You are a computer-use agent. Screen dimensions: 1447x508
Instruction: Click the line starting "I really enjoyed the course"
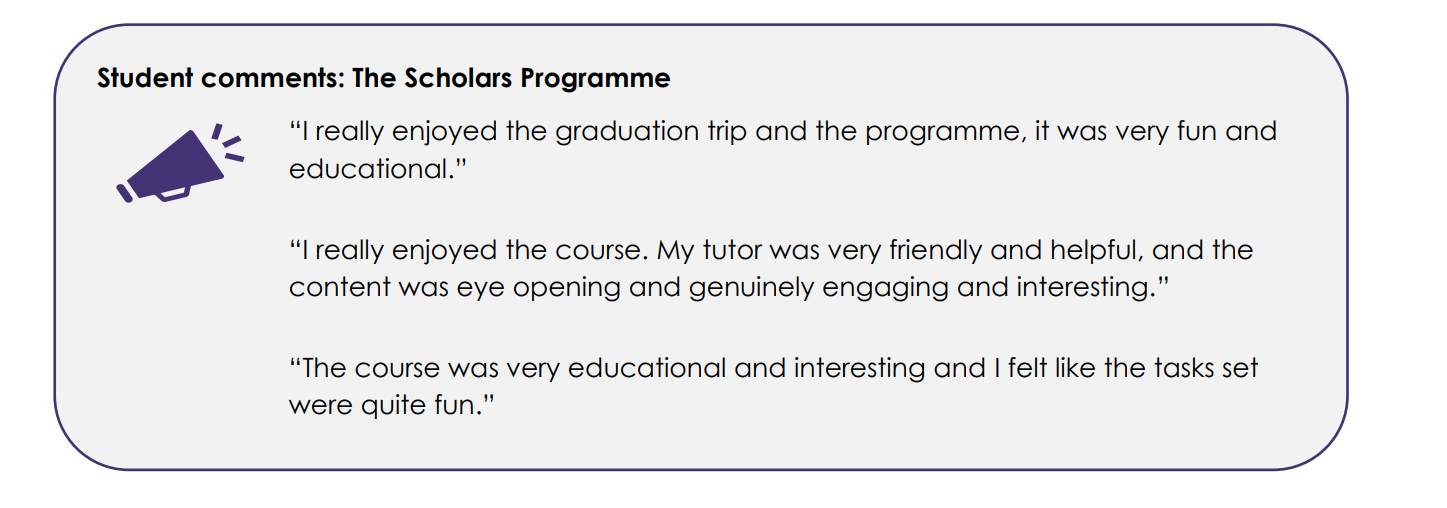click(770, 250)
